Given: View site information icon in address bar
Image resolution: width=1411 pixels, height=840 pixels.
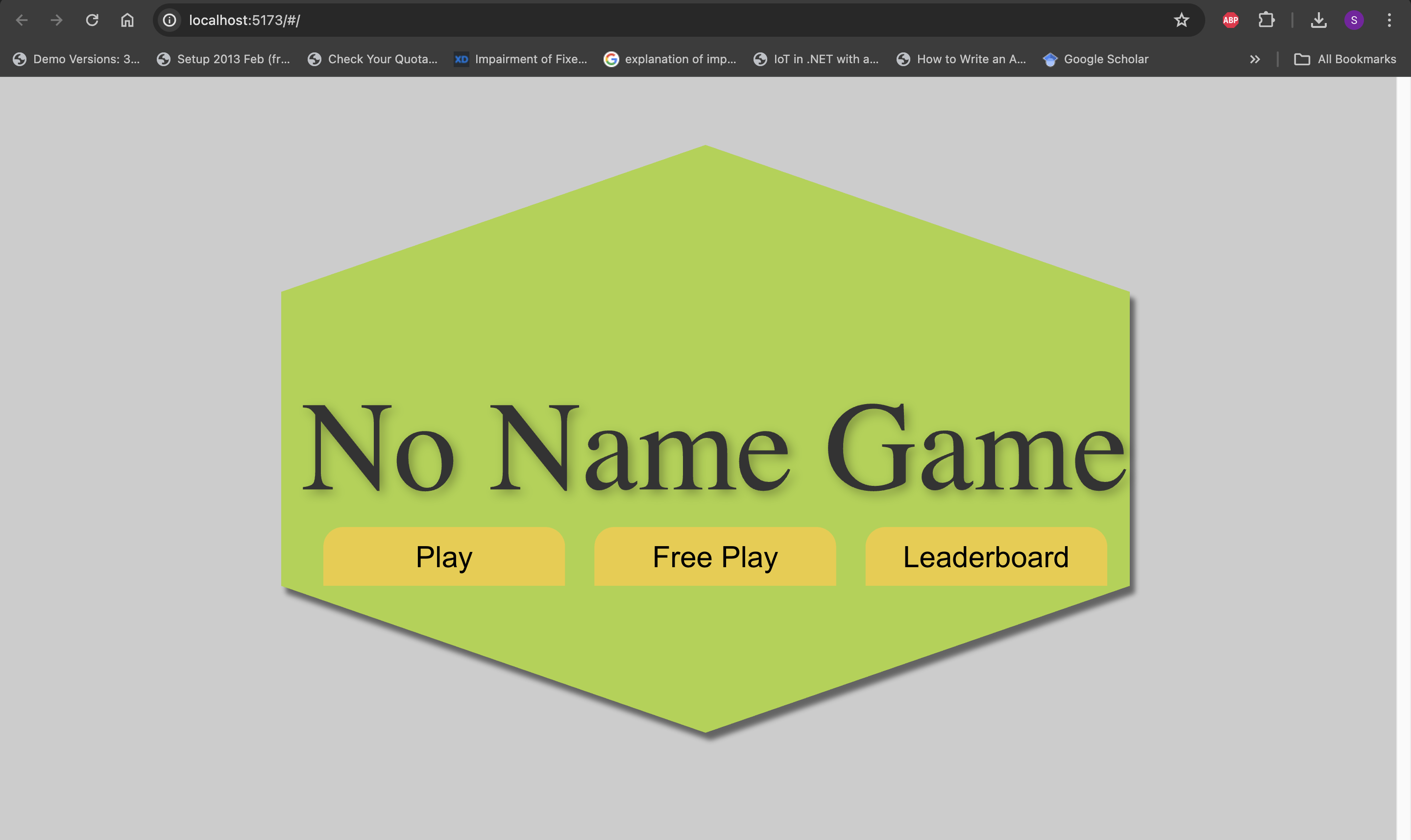Looking at the screenshot, I should pos(170,21).
